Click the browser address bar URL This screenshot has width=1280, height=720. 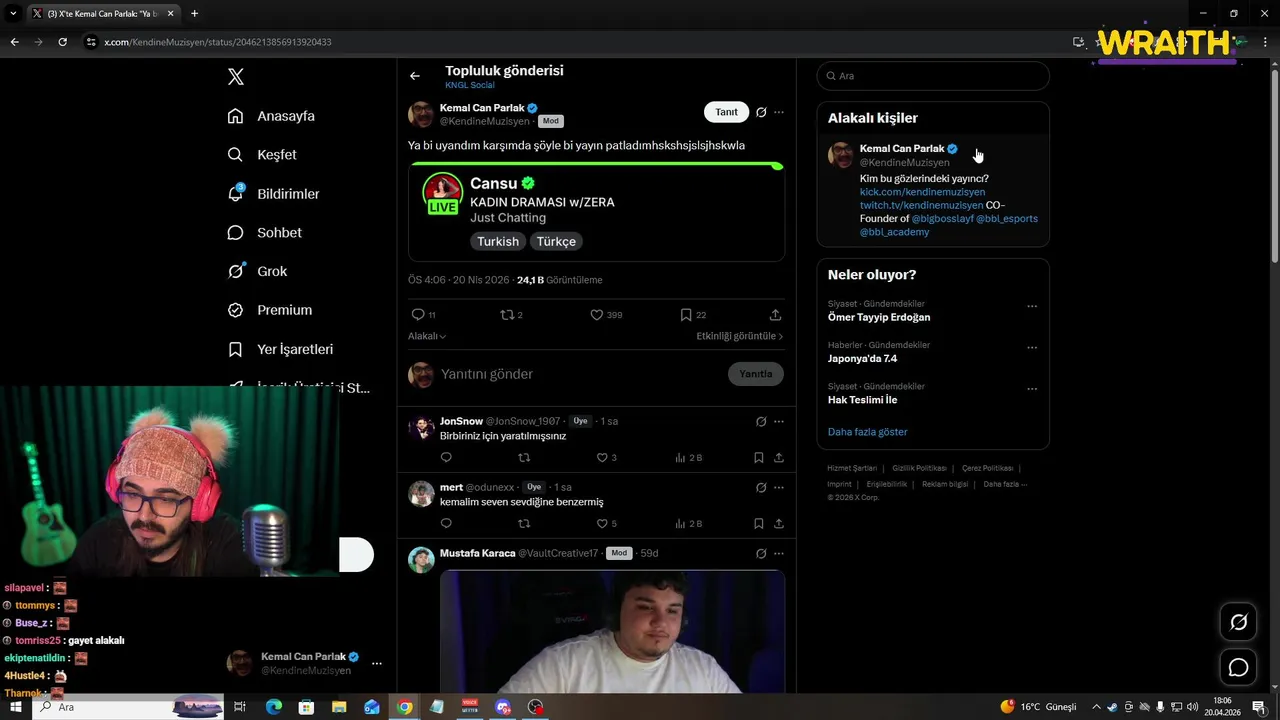pos(218,42)
